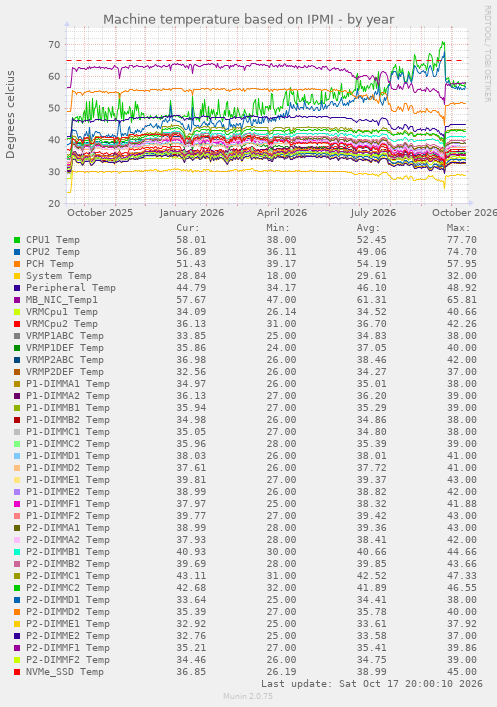This screenshot has height=707, width=497.
Task: Click CPU1 Temp max value 77.70
Action: tap(462, 240)
